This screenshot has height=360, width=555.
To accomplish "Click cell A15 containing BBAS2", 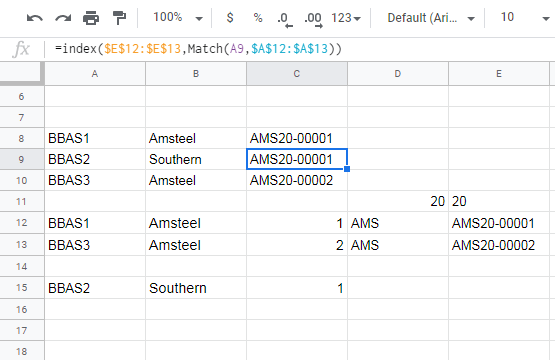I will coord(95,288).
